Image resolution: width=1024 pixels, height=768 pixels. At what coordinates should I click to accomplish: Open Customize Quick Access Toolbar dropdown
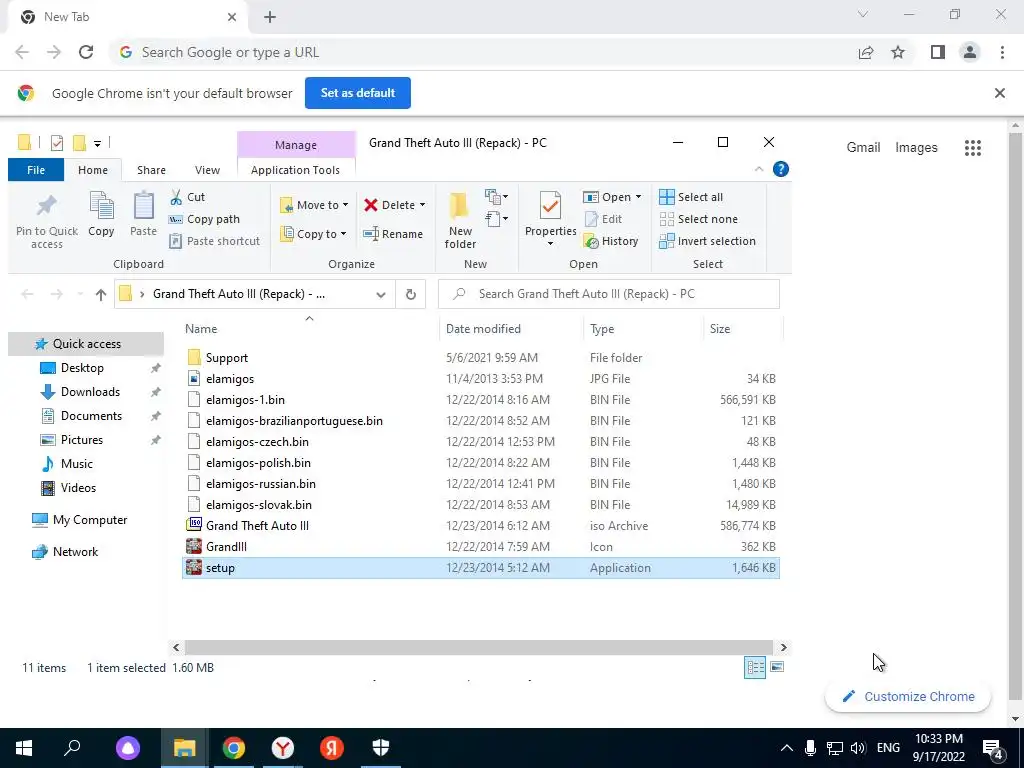tap(97, 143)
